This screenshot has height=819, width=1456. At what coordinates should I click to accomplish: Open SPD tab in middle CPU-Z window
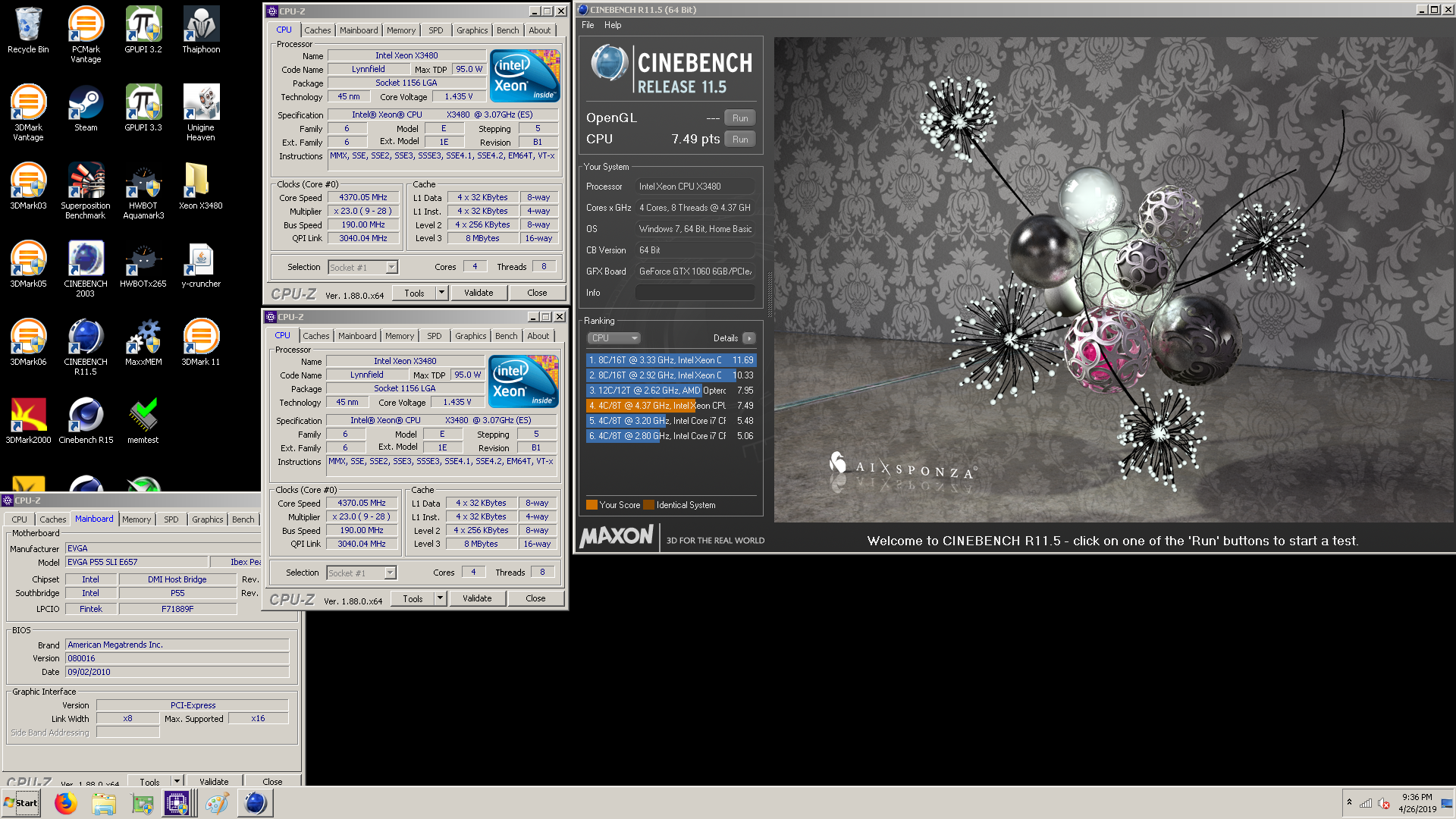434,336
